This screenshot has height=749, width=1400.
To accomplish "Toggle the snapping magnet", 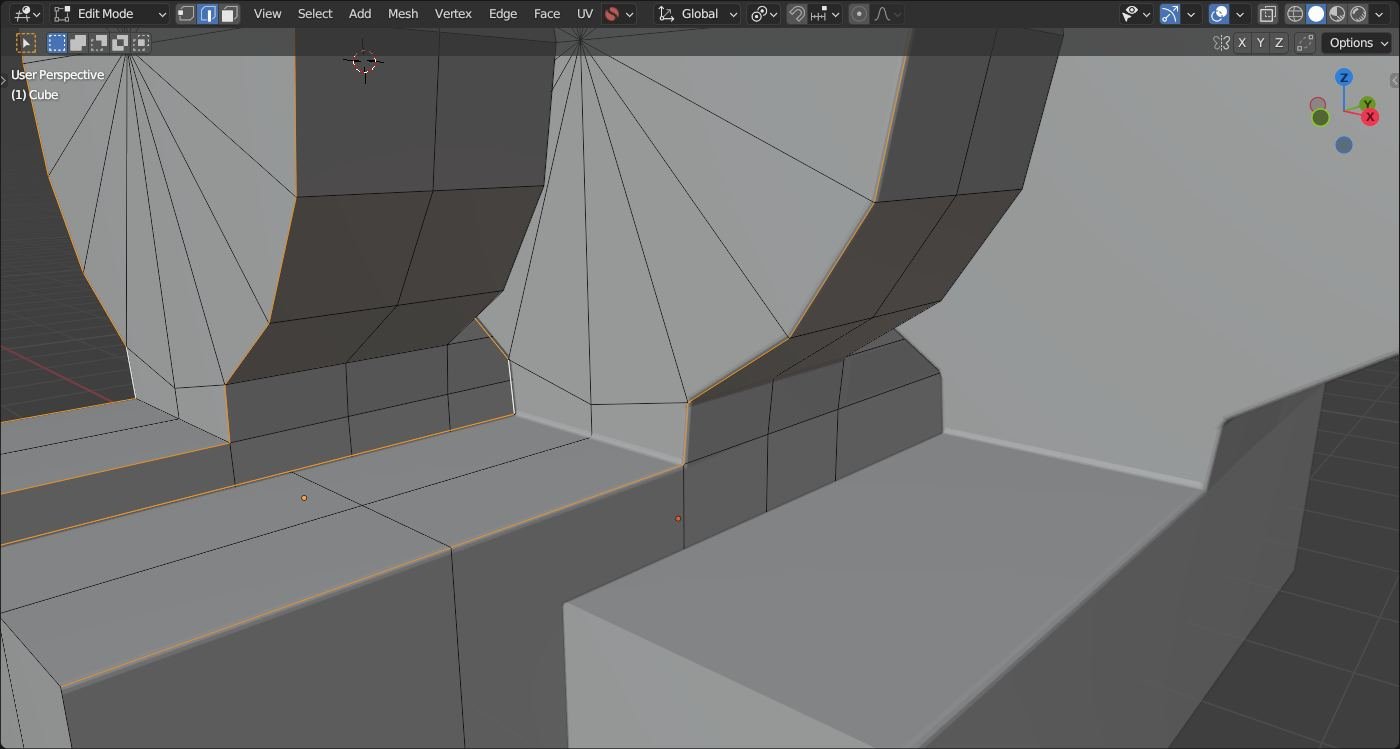I will click(797, 14).
